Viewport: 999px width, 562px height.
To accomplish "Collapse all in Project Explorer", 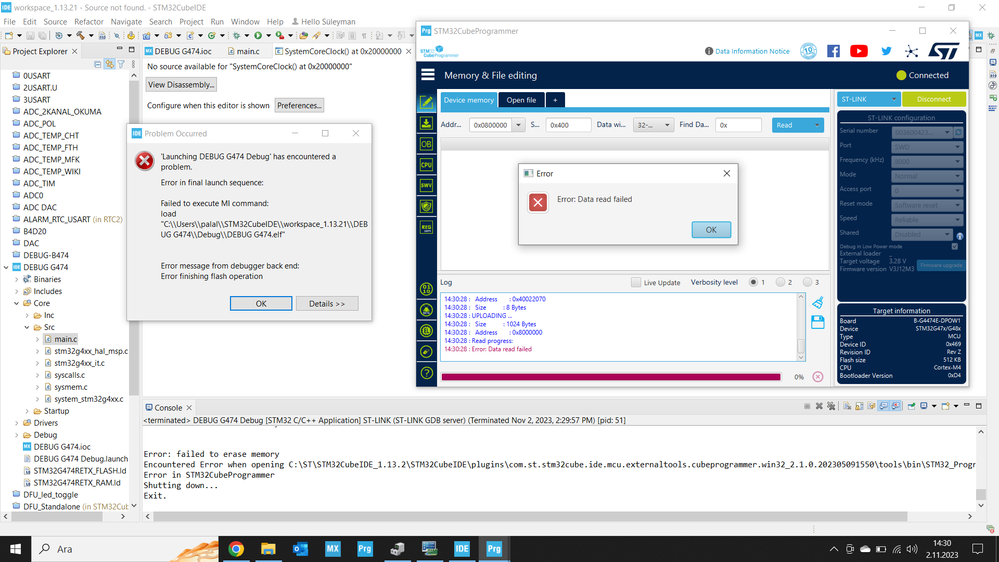I will pyautogui.click(x=97, y=64).
